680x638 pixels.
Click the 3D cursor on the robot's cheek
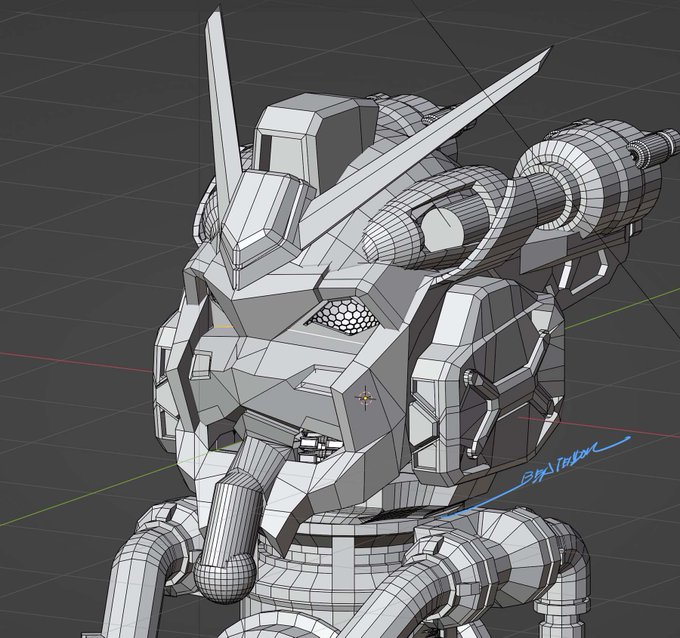365,398
